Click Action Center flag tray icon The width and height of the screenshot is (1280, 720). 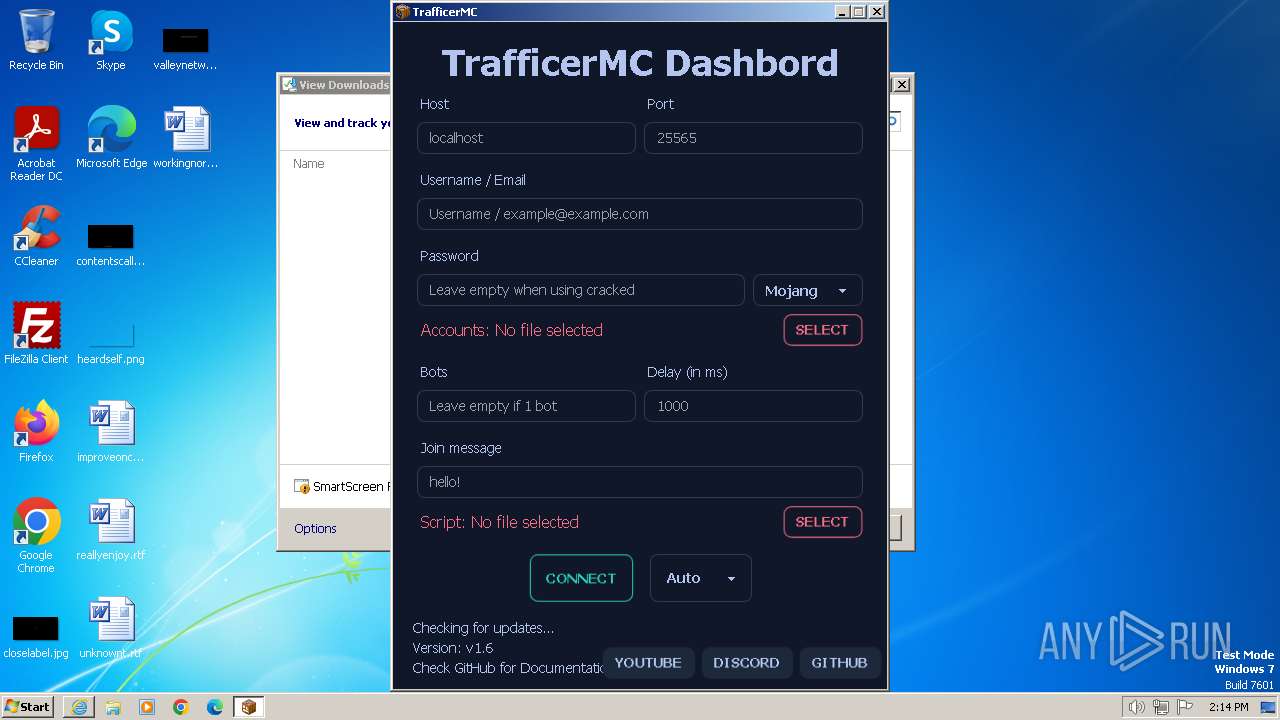tap(1183, 707)
